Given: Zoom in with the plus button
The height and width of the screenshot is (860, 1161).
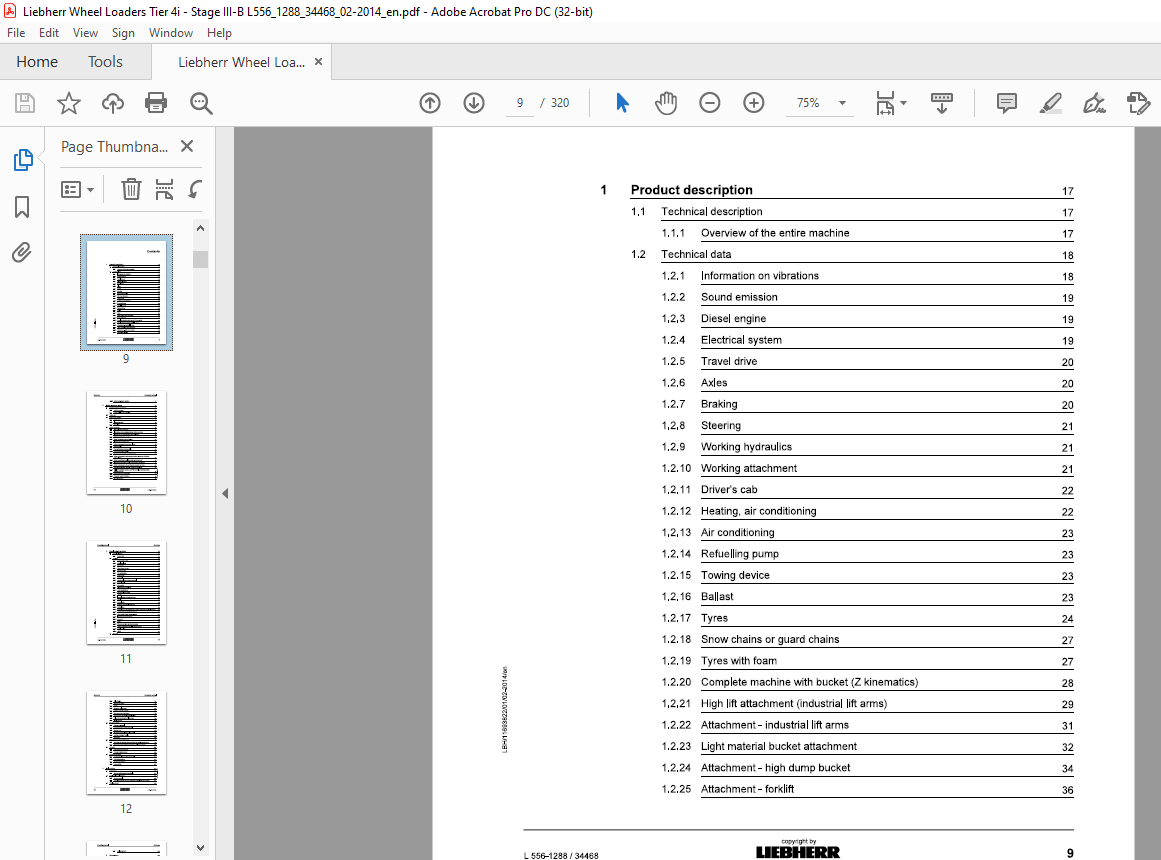Looking at the screenshot, I should pyautogui.click(x=754, y=103).
